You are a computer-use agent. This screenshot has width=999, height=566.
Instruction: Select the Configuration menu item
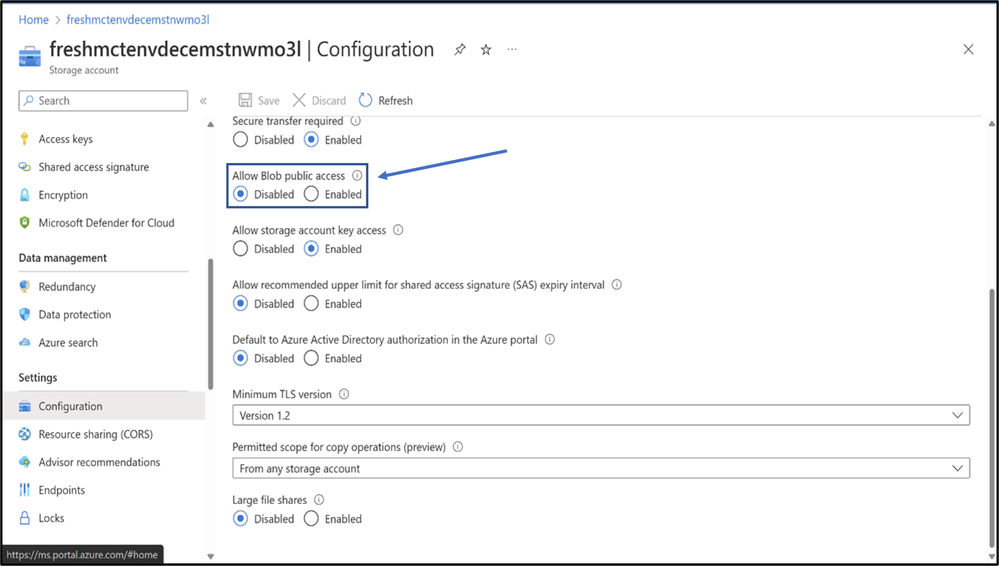105,406
